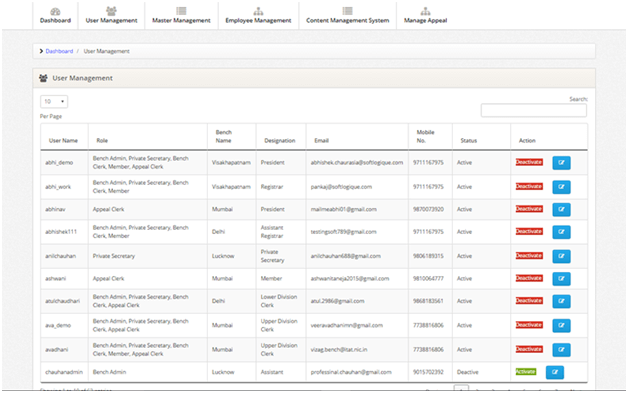This screenshot has width=628, height=393.
Task: Click Manage Appeal sitemap icon
Action: pos(425,11)
